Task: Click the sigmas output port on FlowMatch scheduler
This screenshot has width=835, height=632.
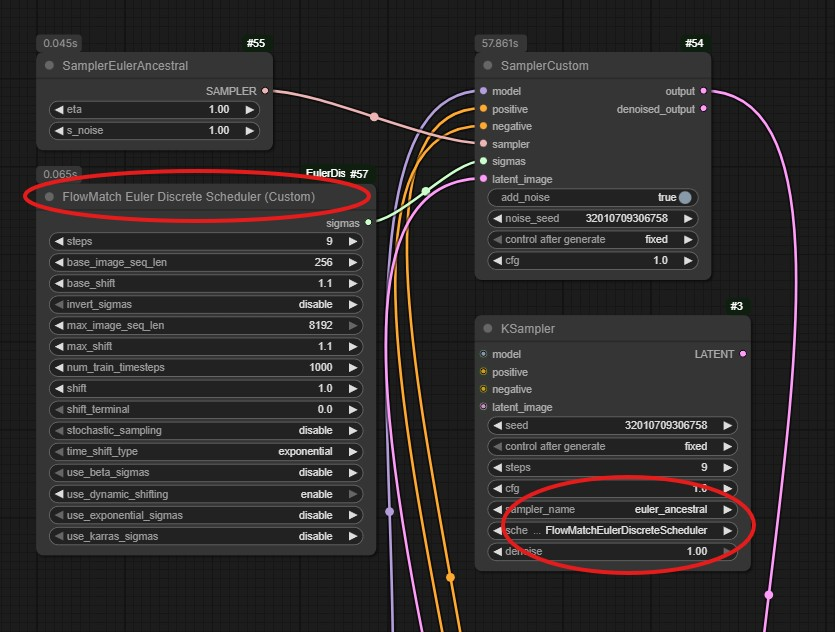Action: tap(369, 223)
